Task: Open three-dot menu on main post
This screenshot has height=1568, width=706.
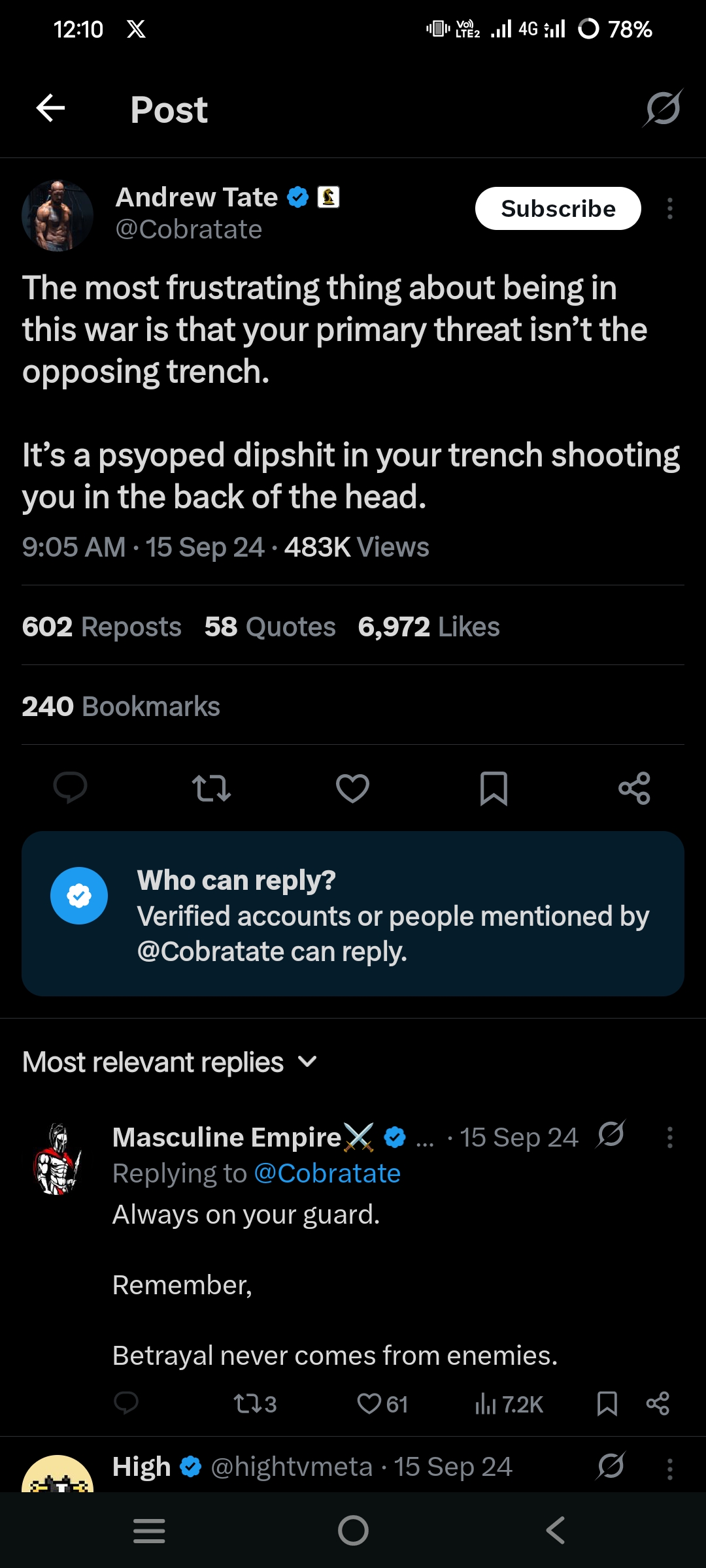Action: [669, 208]
